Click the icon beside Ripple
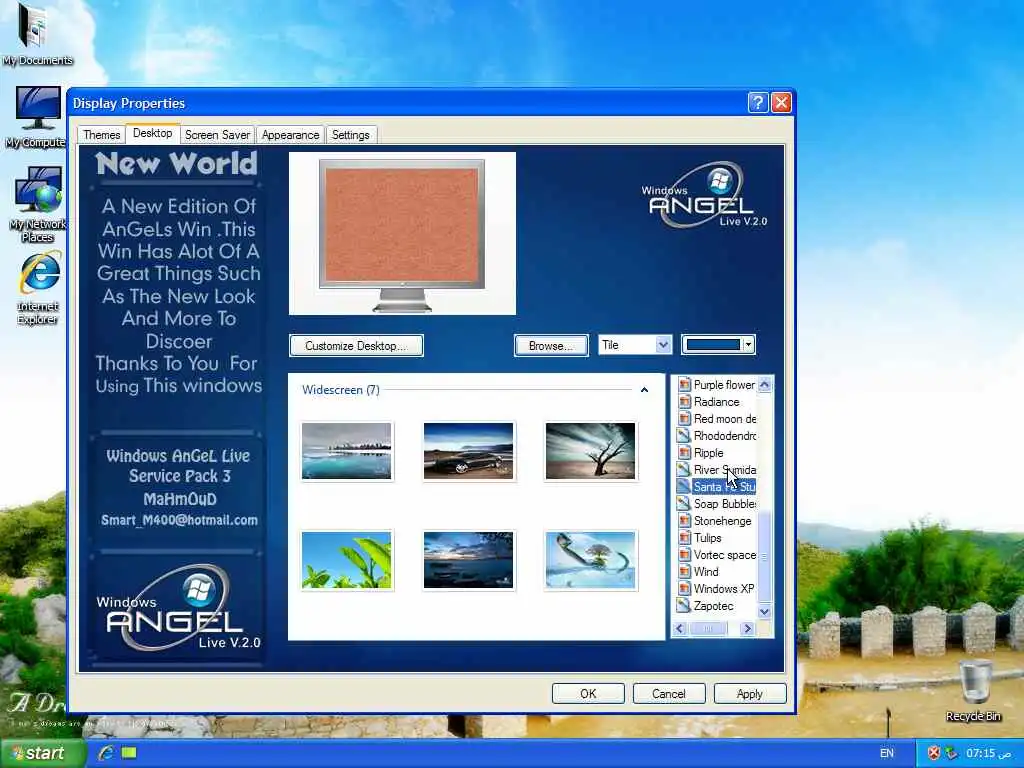1024x768 pixels. point(684,453)
